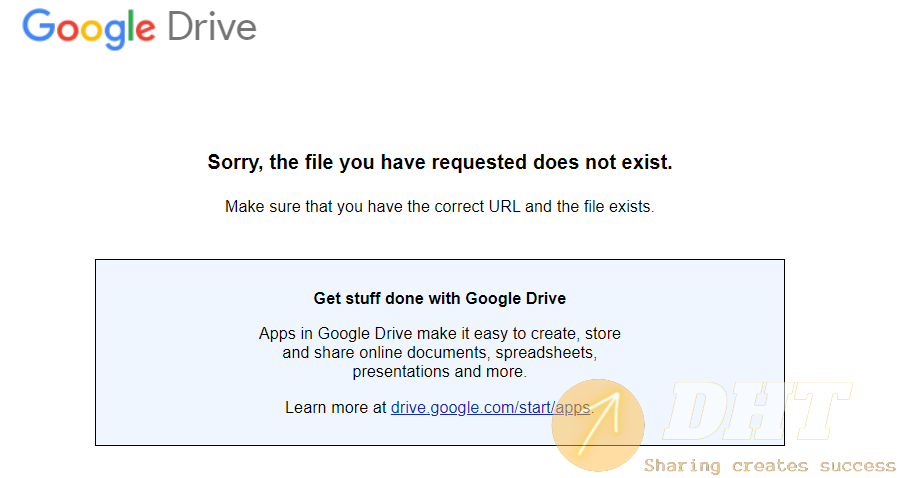The image size is (899, 478).
Task: Click 'Get stuff done with Google Drive' heading
Action: pos(440,298)
